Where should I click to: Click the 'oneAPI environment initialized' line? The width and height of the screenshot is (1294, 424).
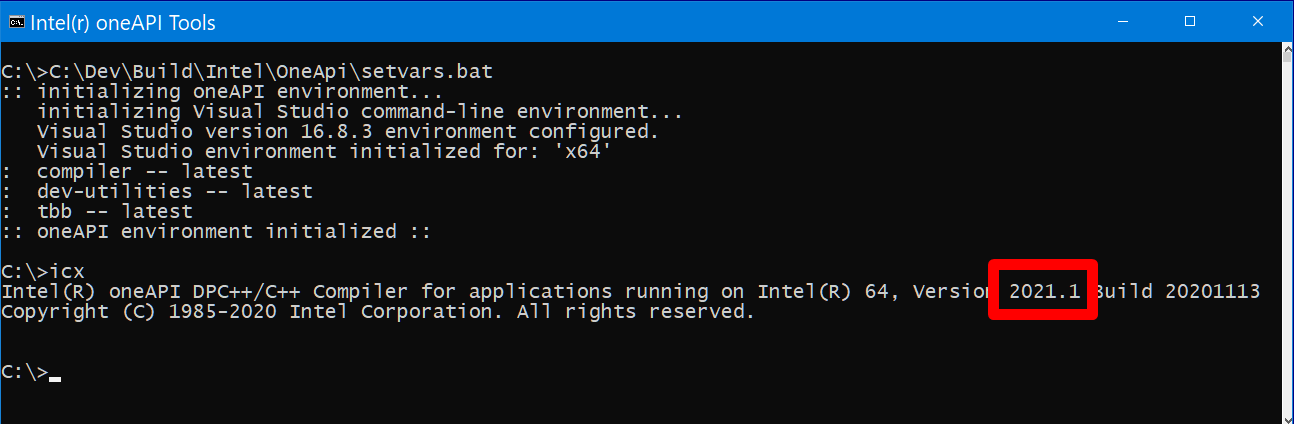click(216, 231)
